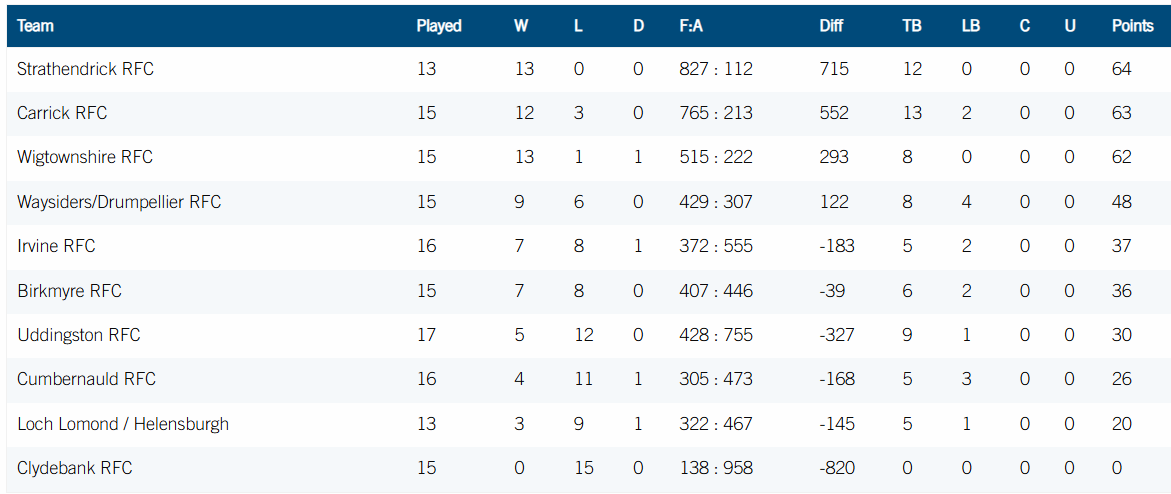Open the Uddingston RFC entry
This screenshot has width=1171, height=494.
[x=78, y=336]
